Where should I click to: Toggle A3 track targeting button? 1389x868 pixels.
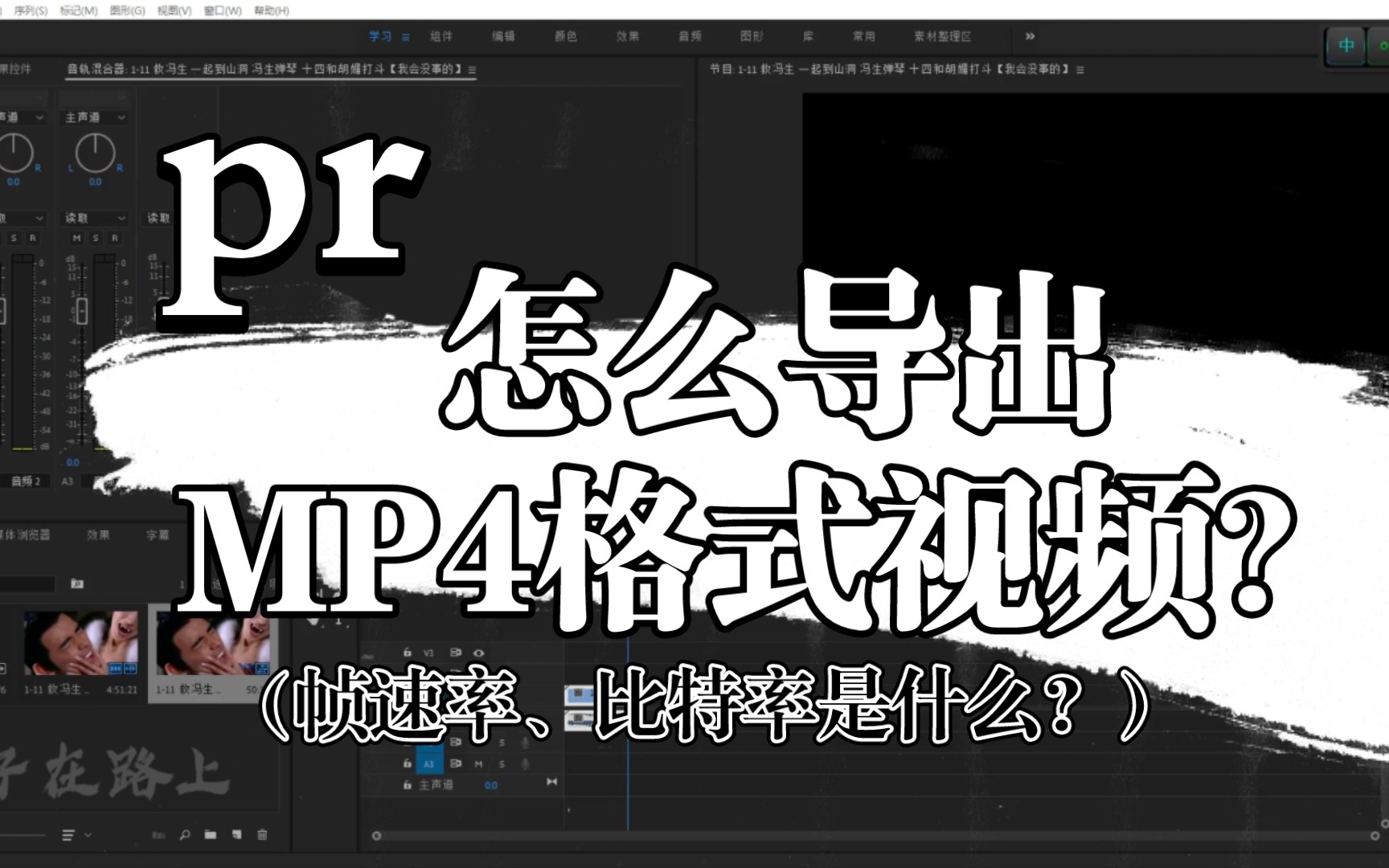(x=428, y=764)
